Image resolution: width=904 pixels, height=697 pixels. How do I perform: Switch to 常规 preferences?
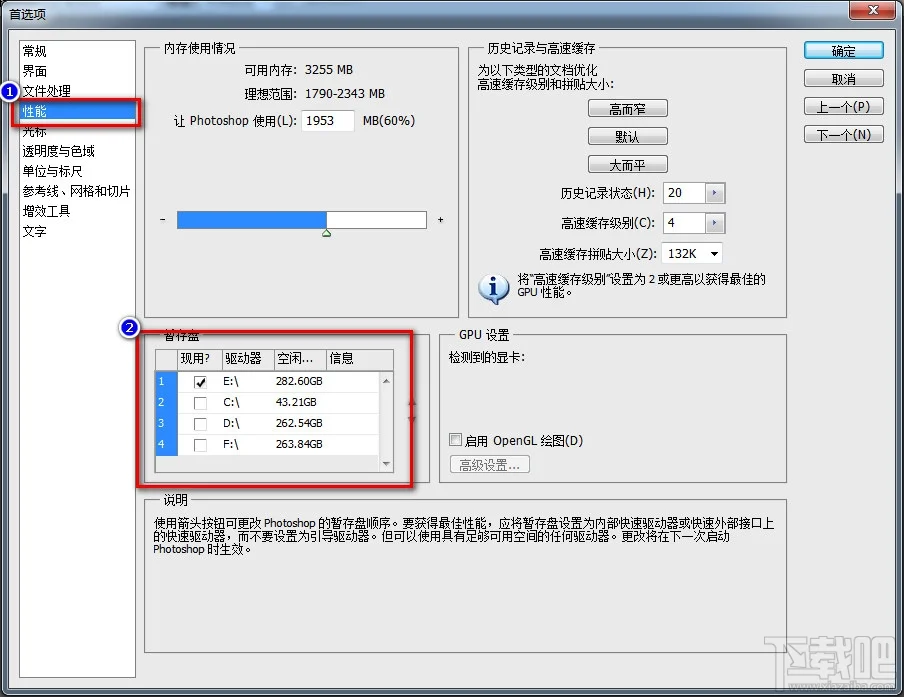pos(34,50)
